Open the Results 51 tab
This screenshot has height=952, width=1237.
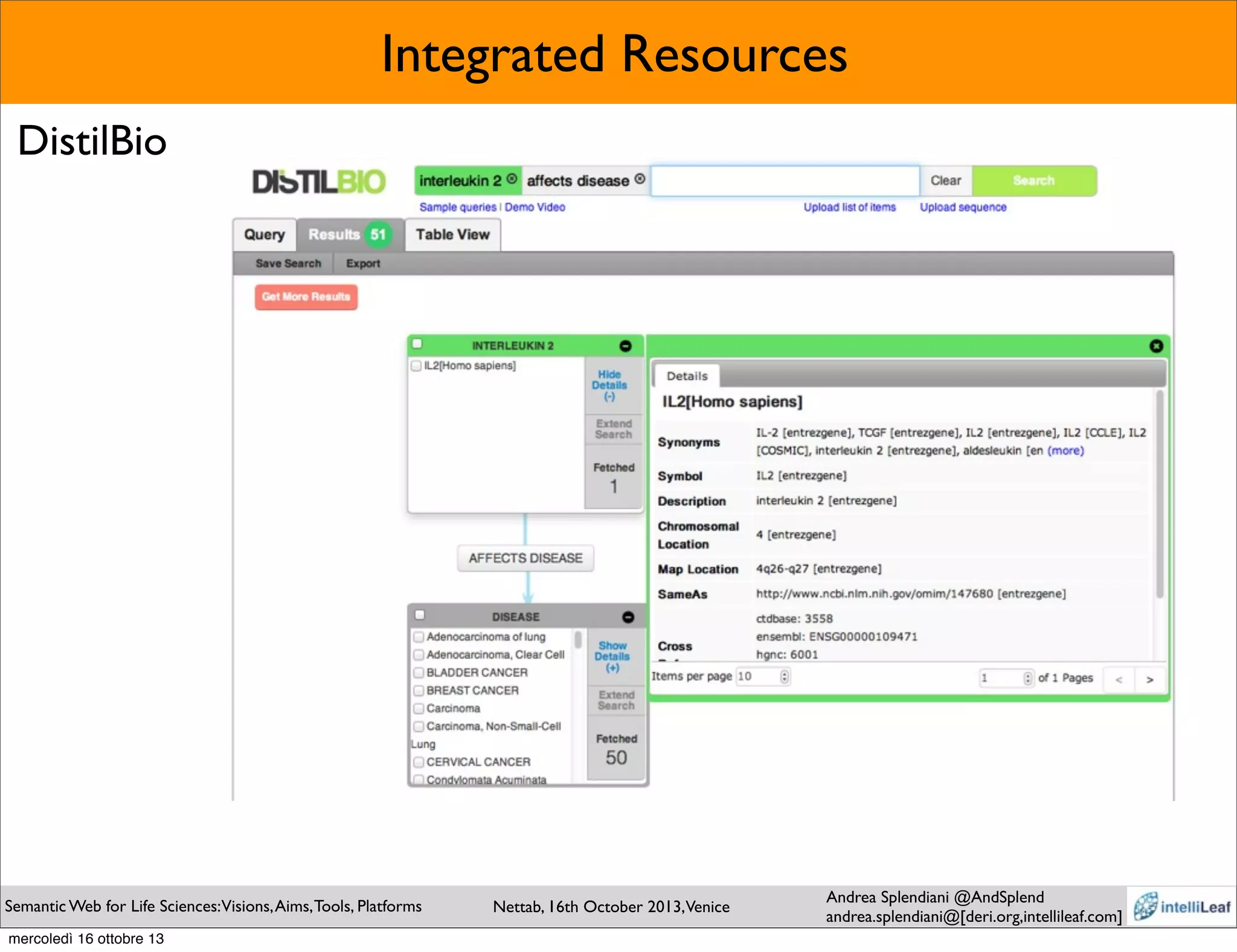[350, 235]
